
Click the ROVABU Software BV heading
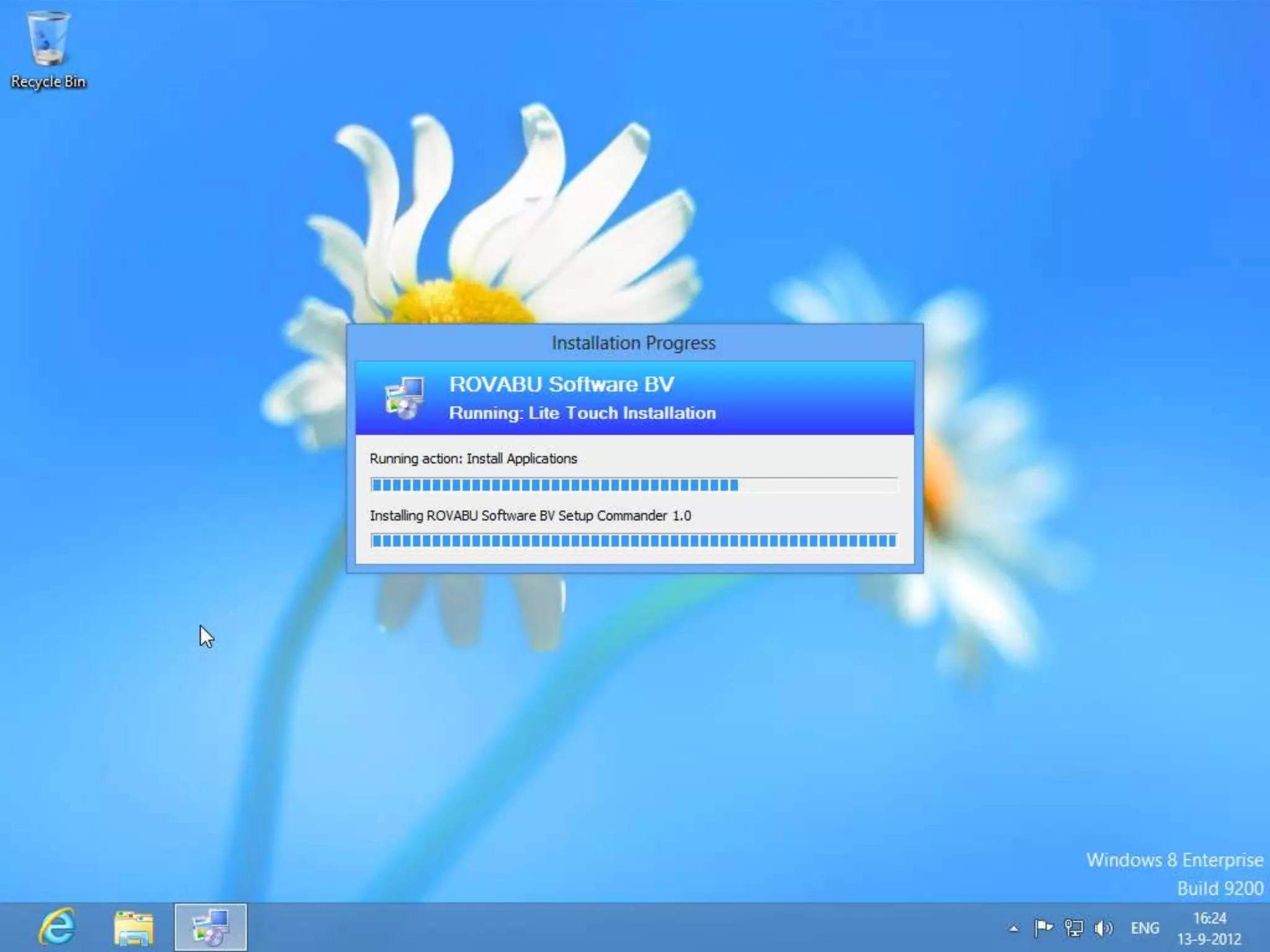click(x=561, y=384)
